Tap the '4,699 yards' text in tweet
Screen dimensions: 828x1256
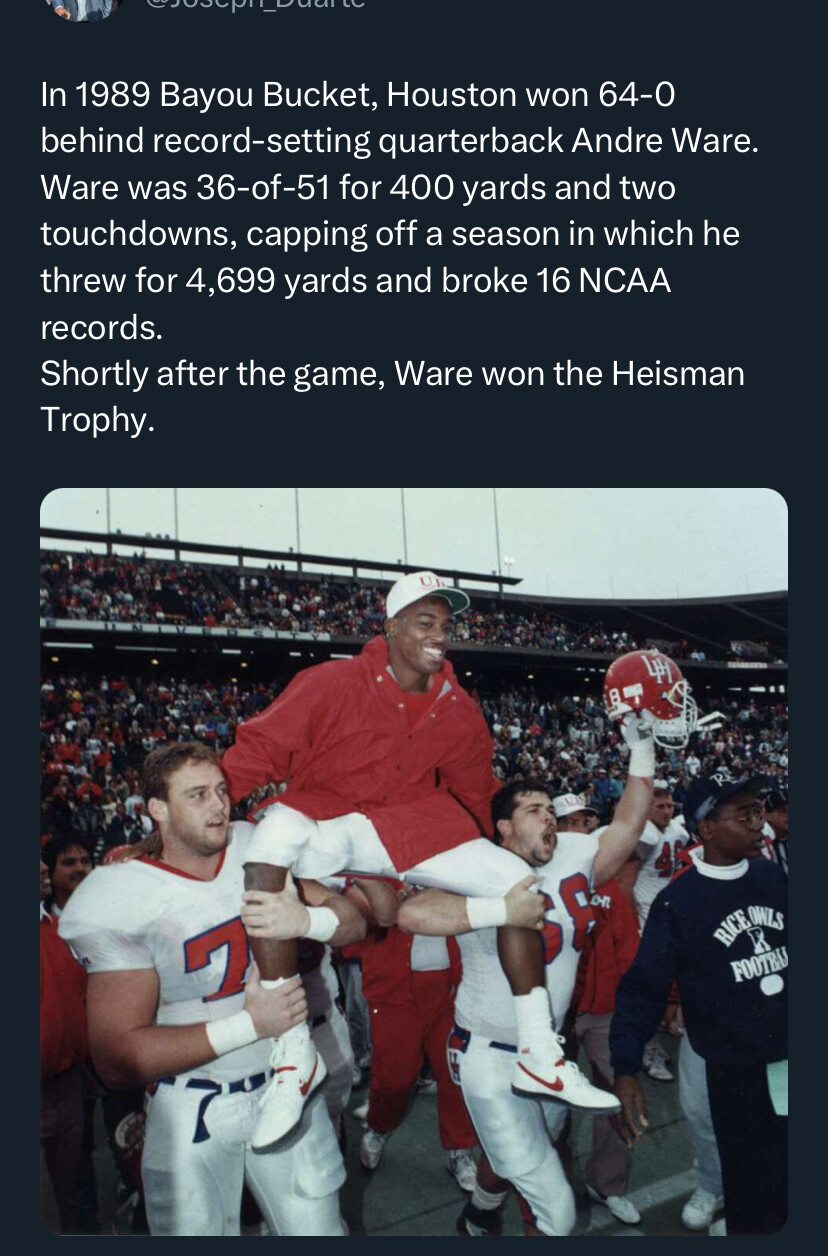(275, 281)
